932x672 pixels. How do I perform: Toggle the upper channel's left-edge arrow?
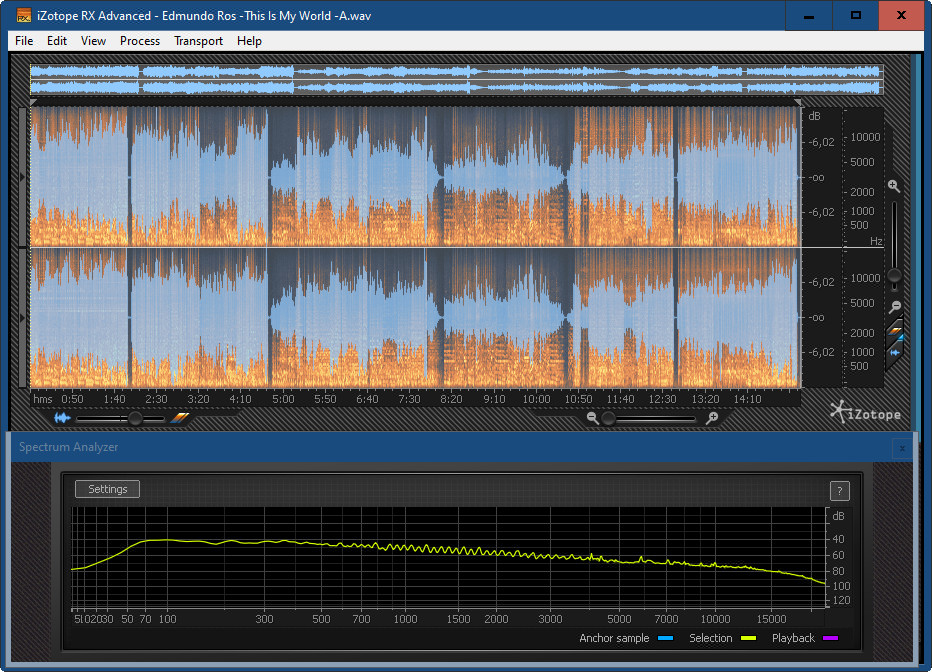click(x=24, y=177)
